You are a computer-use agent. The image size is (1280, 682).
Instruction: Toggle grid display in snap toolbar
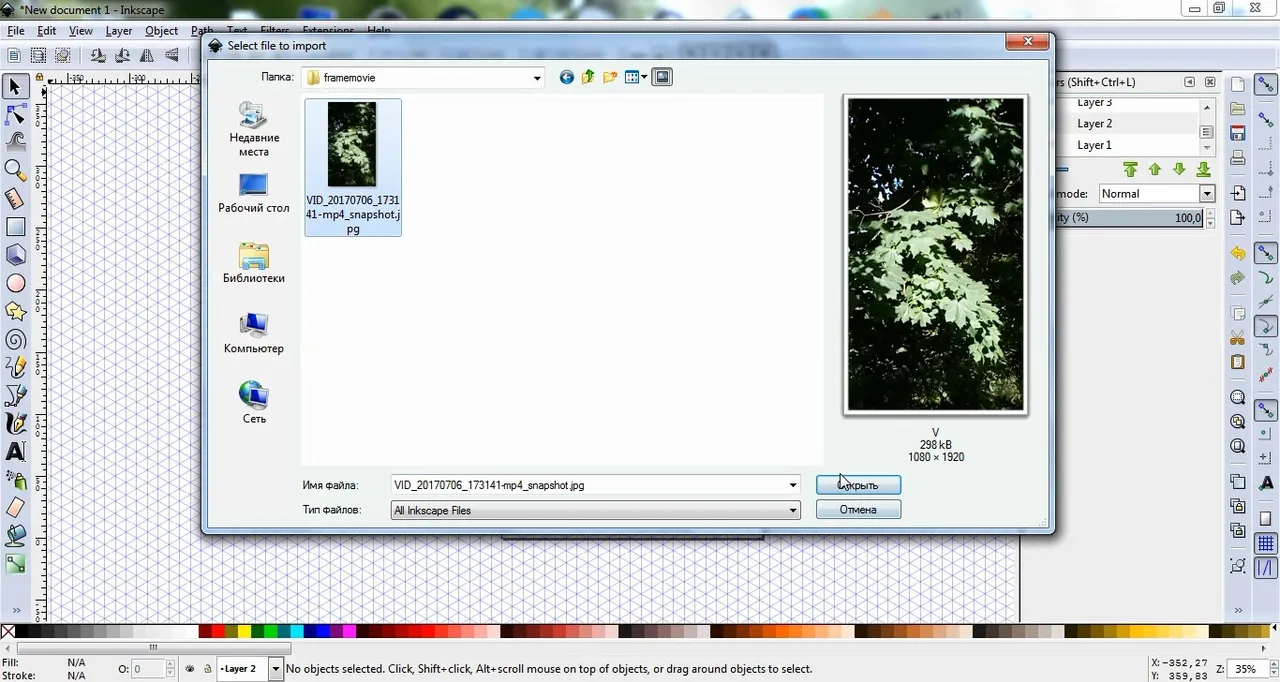click(1266, 544)
